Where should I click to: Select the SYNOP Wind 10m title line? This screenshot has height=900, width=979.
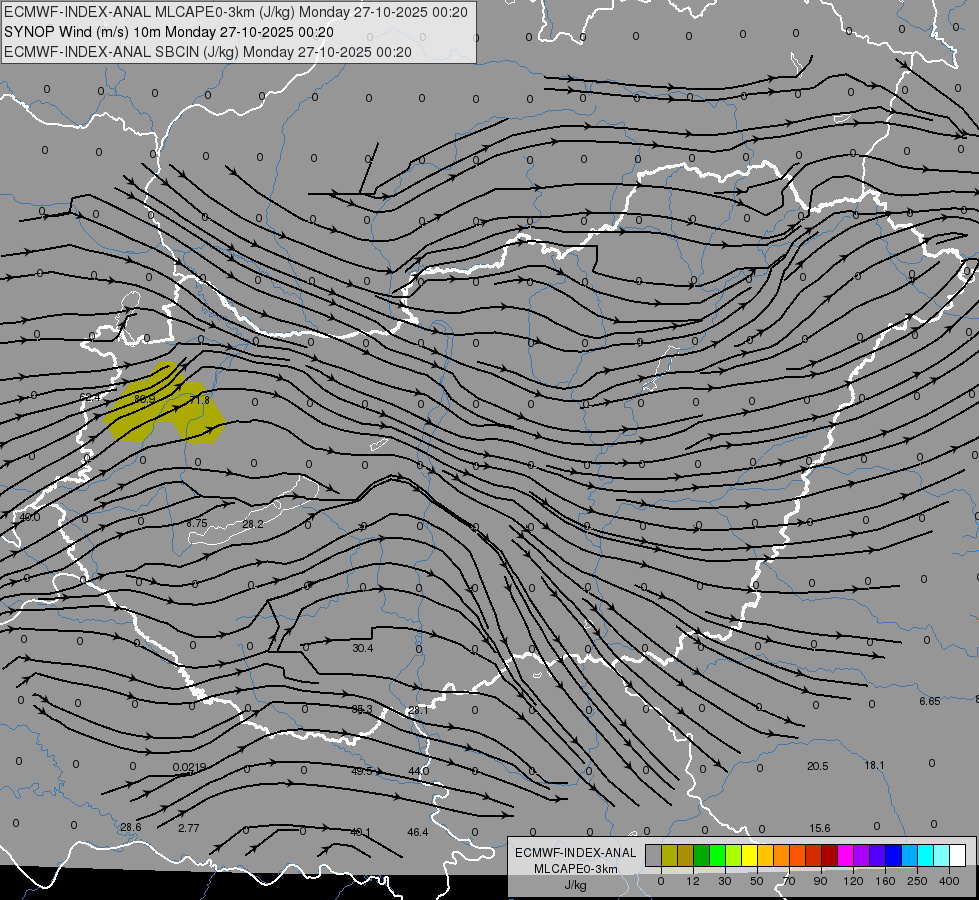tap(169, 32)
